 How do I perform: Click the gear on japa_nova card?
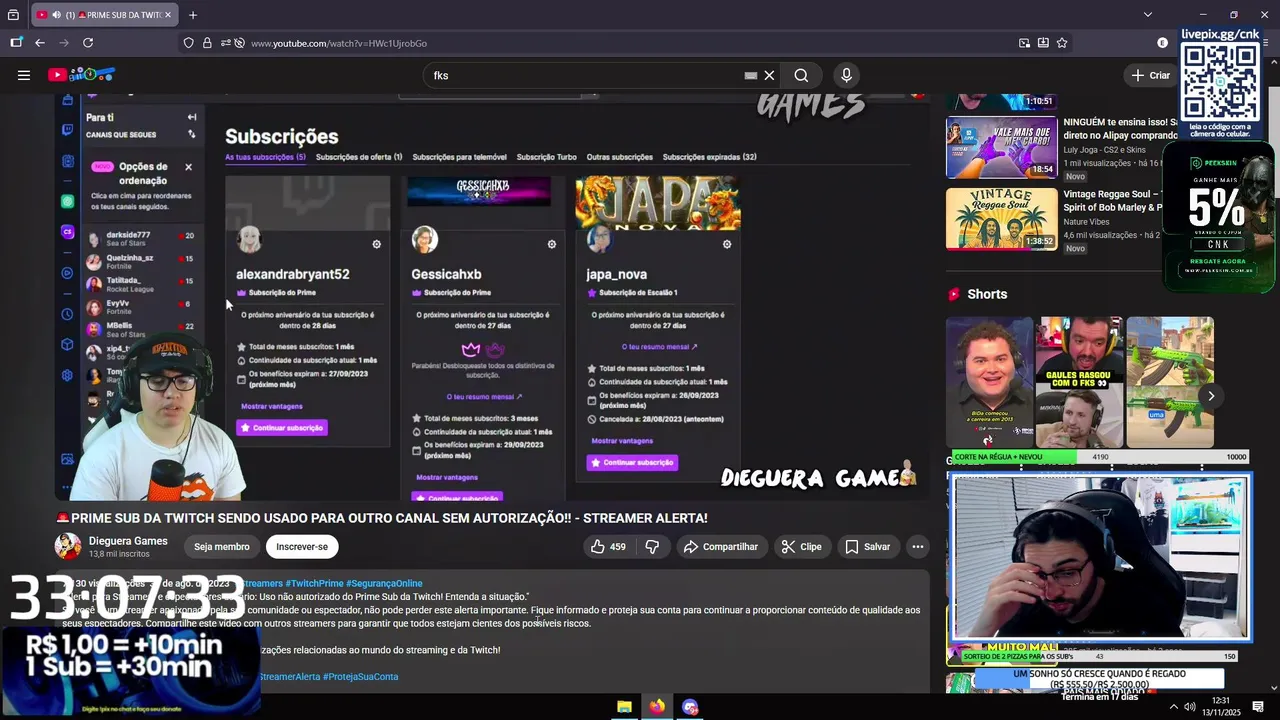726,244
